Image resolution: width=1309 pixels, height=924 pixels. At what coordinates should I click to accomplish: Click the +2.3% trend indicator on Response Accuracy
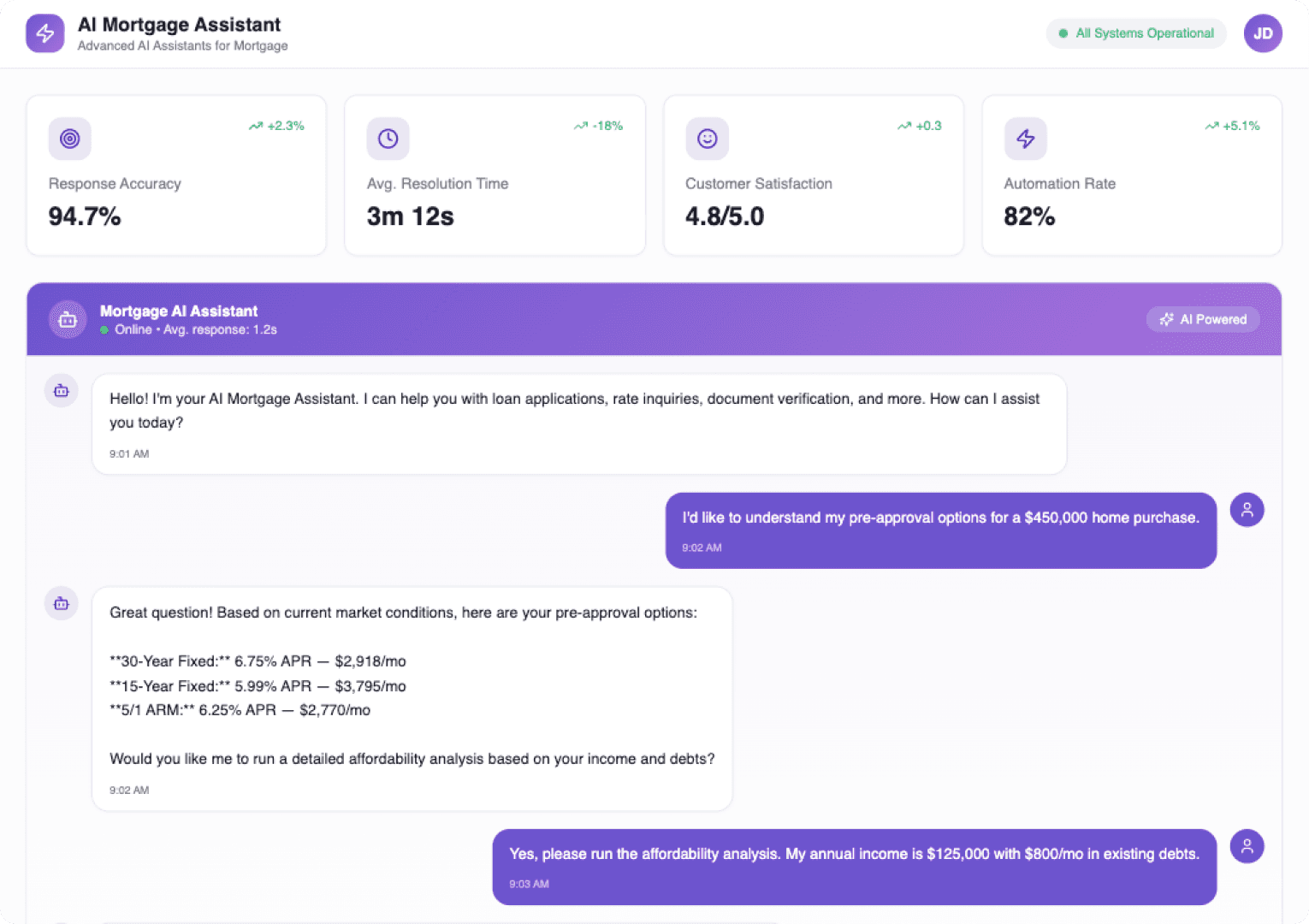pos(277,126)
